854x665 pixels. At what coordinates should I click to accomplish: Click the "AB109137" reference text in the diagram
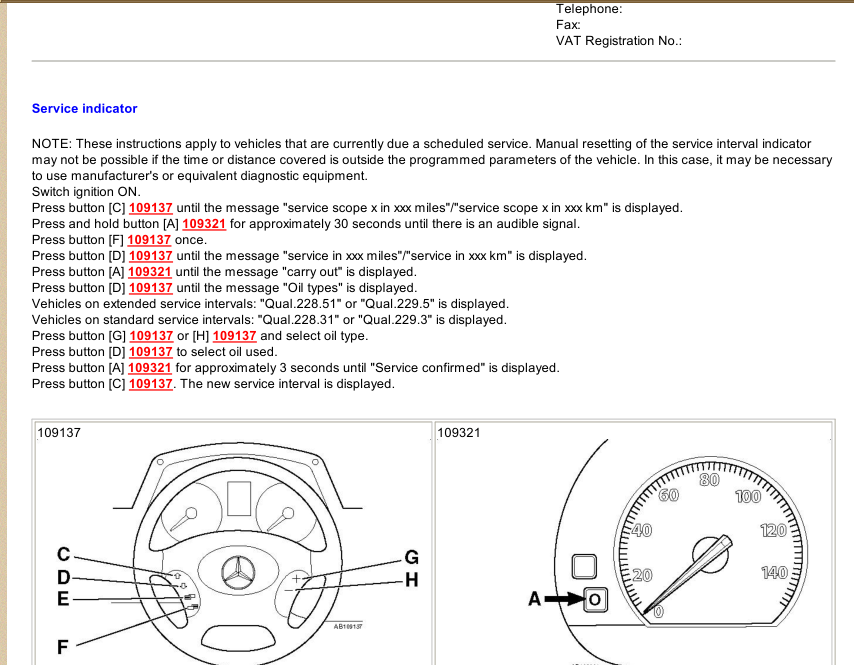(x=348, y=626)
